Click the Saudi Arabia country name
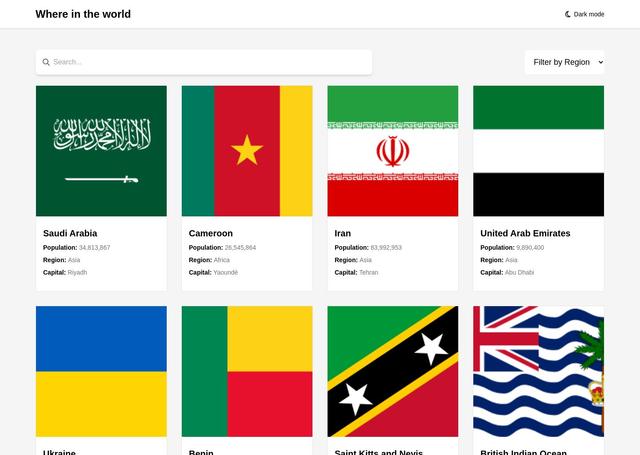 pyautogui.click(x=70, y=233)
